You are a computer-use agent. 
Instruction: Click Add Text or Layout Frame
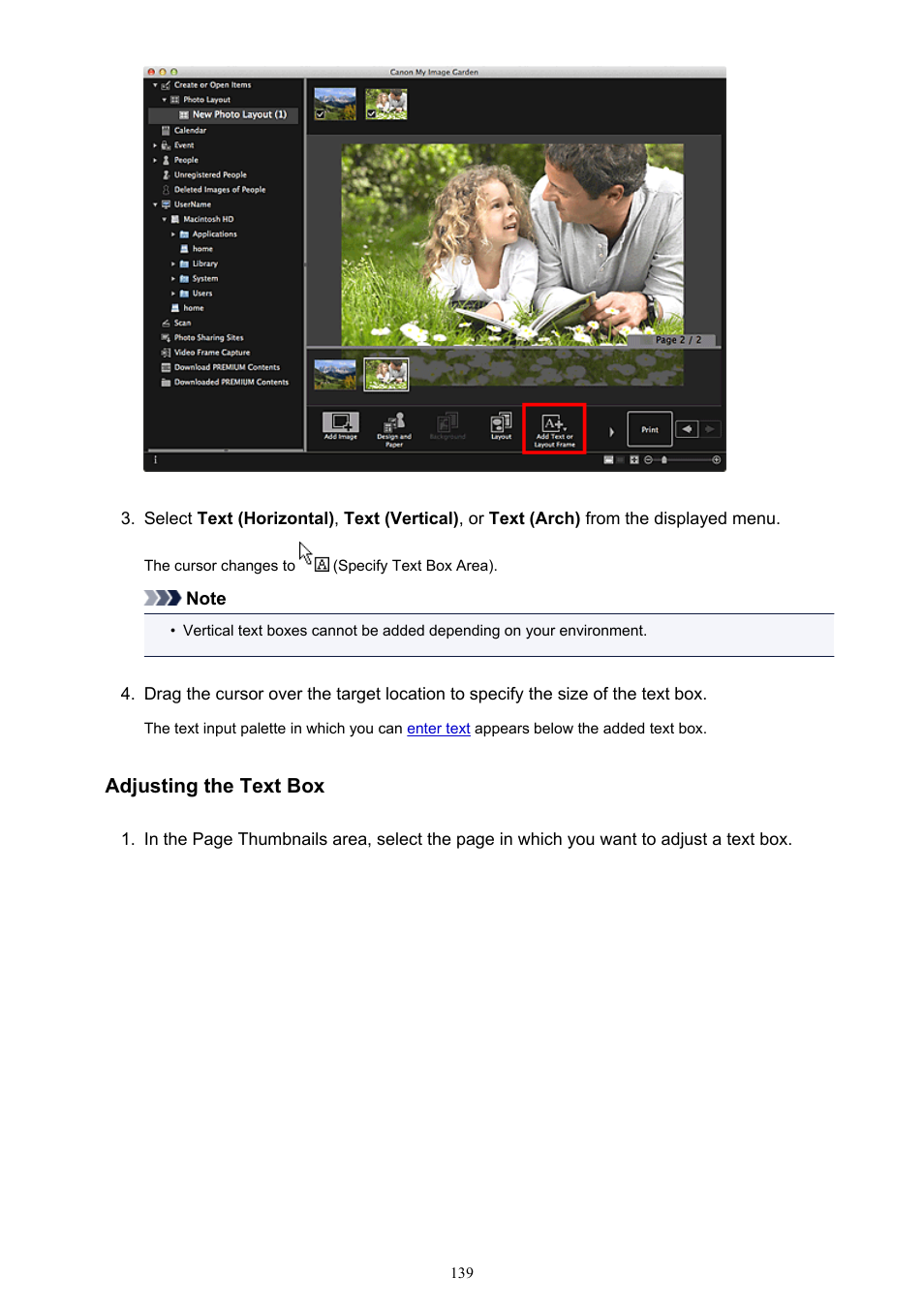pos(554,428)
